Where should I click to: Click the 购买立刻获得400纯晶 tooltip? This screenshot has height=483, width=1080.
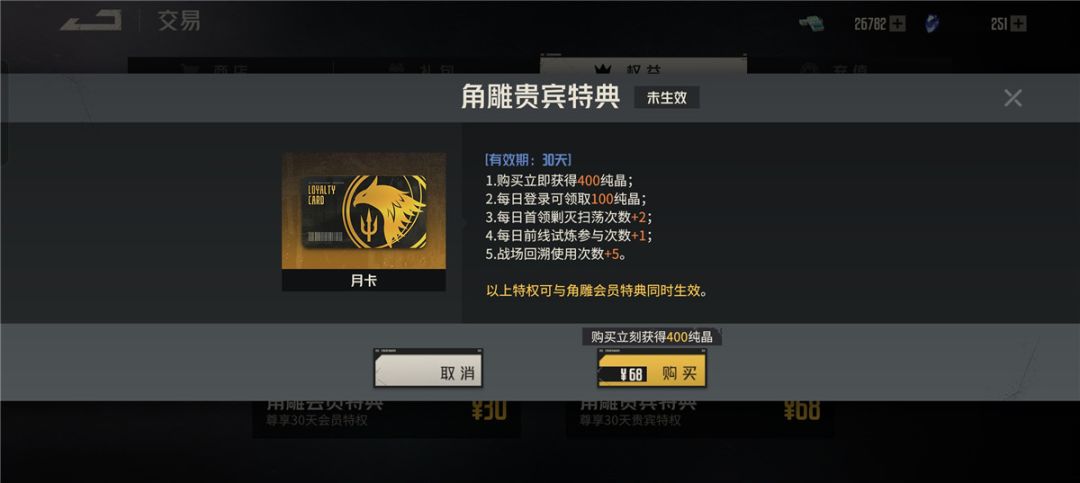coord(652,337)
